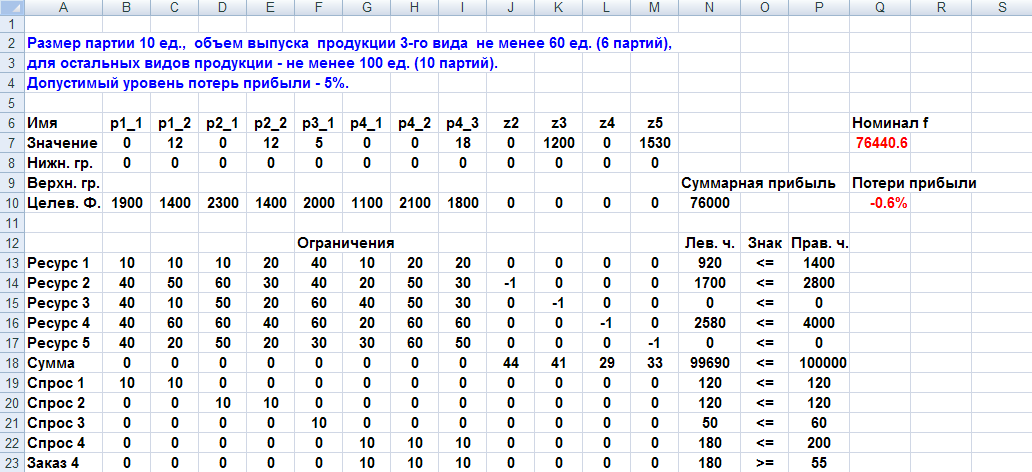Select the 'Верхн. гр.' row label
The height and width of the screenshot is (472, 1032).
point(64,184)
